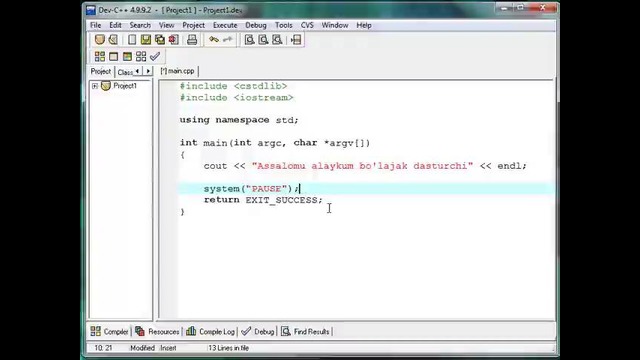The image size is (640, 360).
Task: Create a new source file with blank page icon
Action: click(x=132, y=40)
